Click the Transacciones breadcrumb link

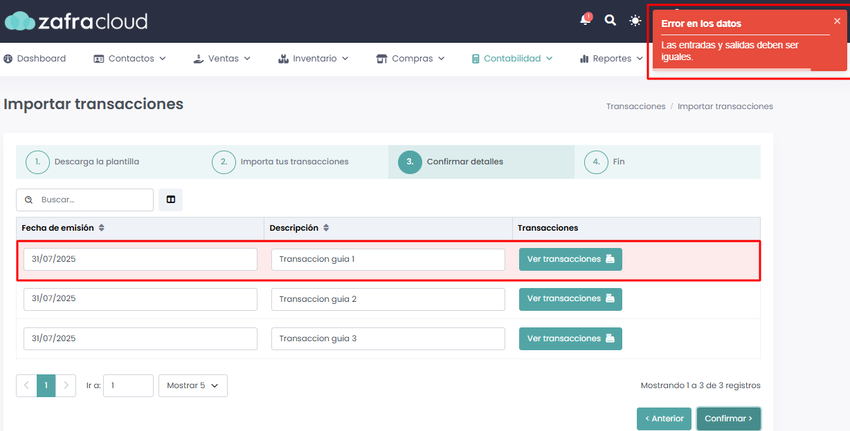click(635, 106)
